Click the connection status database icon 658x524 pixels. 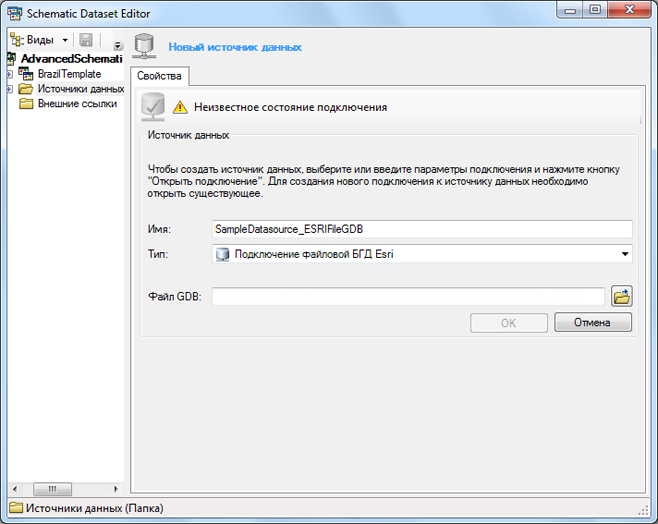[x=153, y=107]
